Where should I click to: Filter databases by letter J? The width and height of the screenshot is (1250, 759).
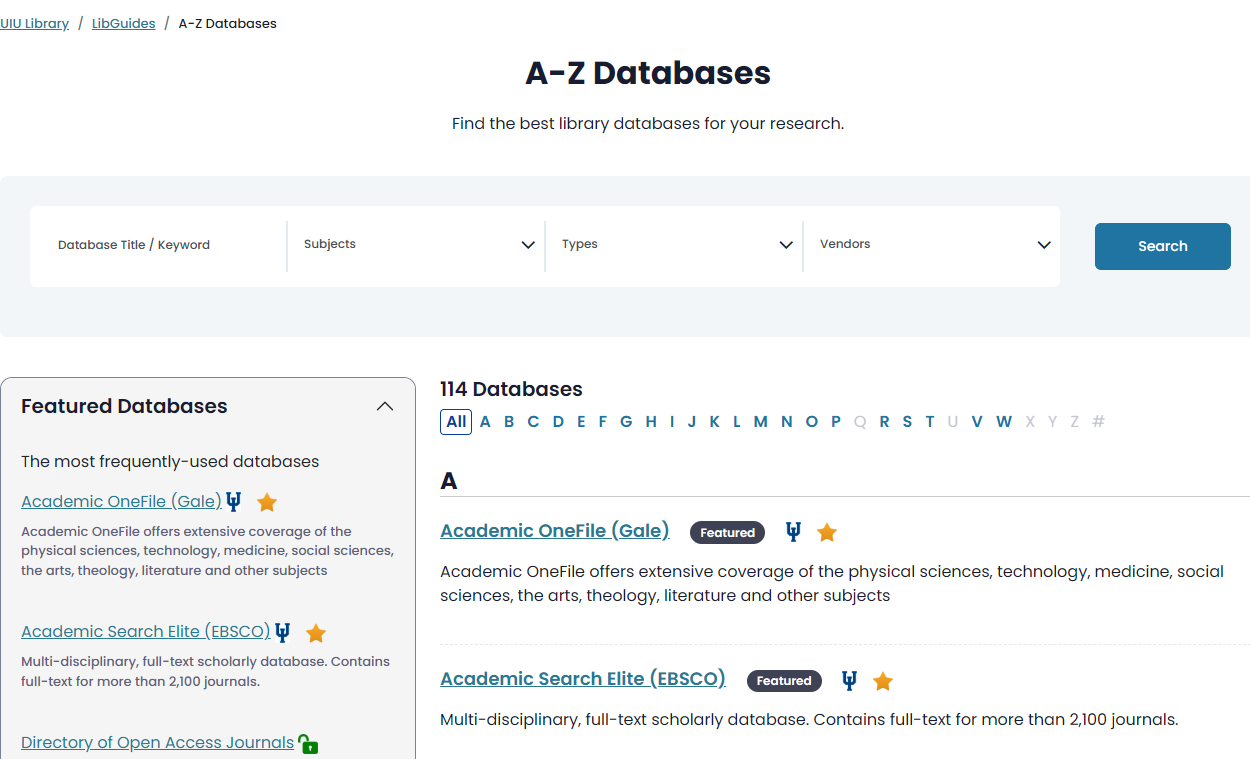click(x=692, y=422)
